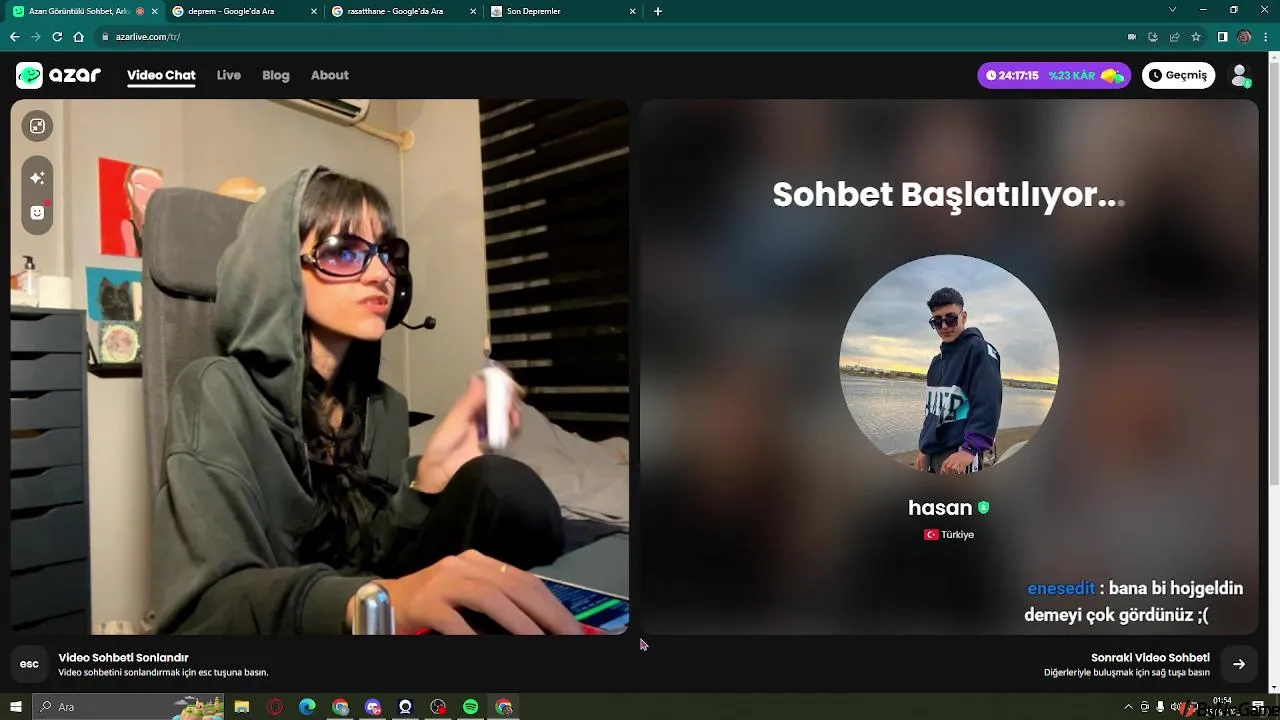
Task: Click the Türkiye flag icon
Action: pos(931,535)
